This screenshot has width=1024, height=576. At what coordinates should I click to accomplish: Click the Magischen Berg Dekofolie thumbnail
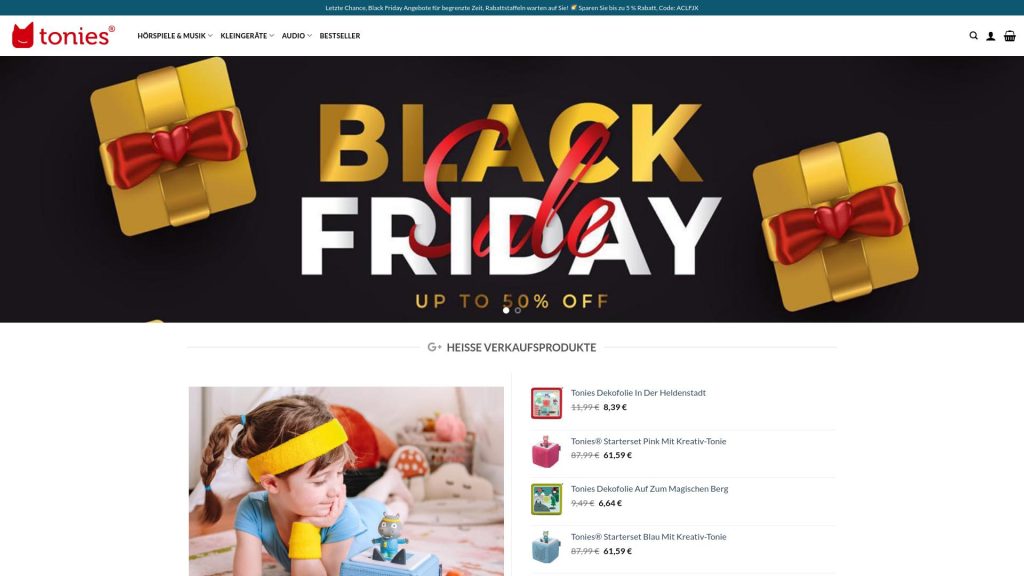(547, 499)
